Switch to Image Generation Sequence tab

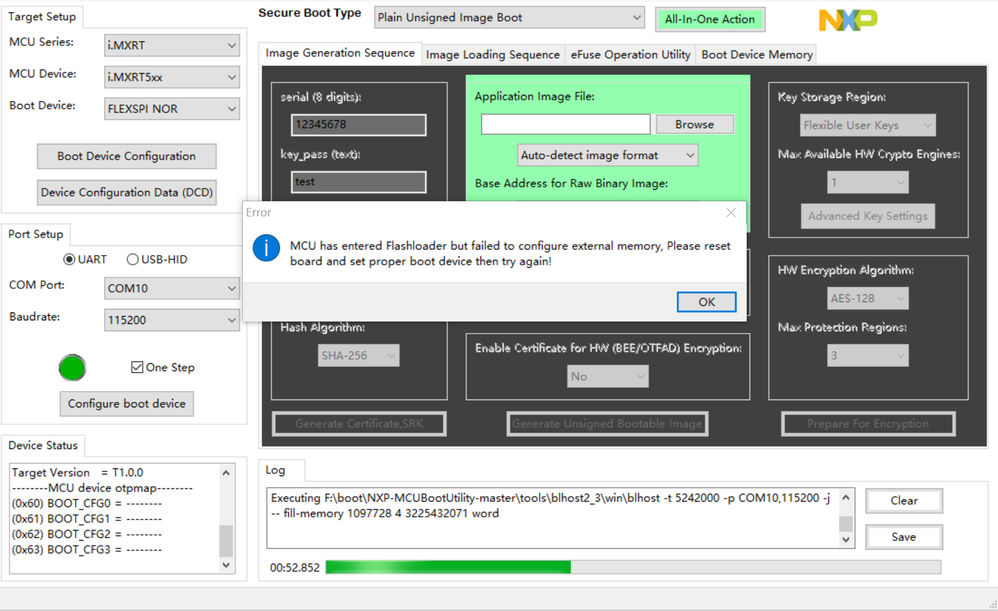point(340,53)
